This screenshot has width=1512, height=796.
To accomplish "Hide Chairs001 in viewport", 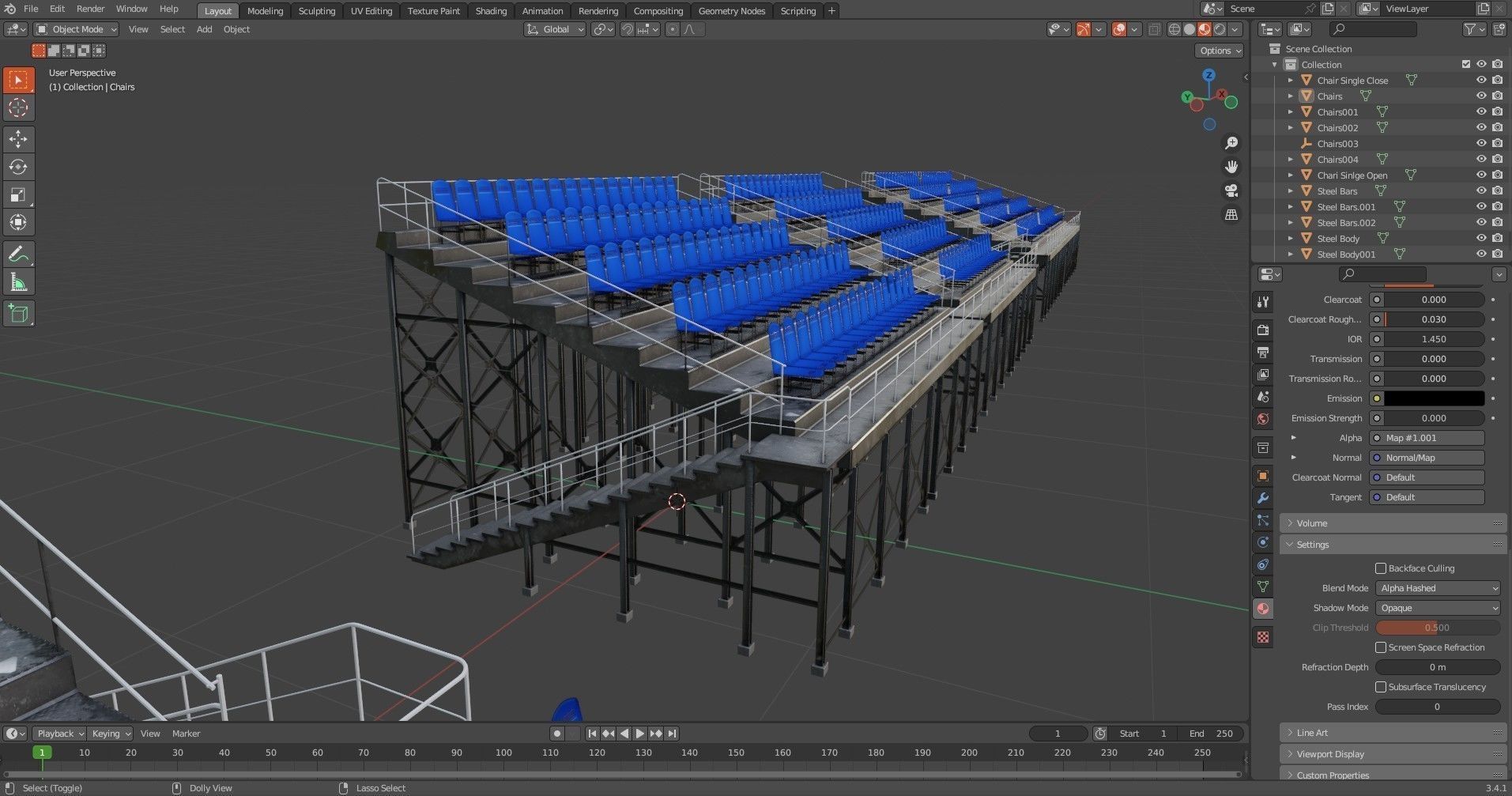I will (1481, 111).
